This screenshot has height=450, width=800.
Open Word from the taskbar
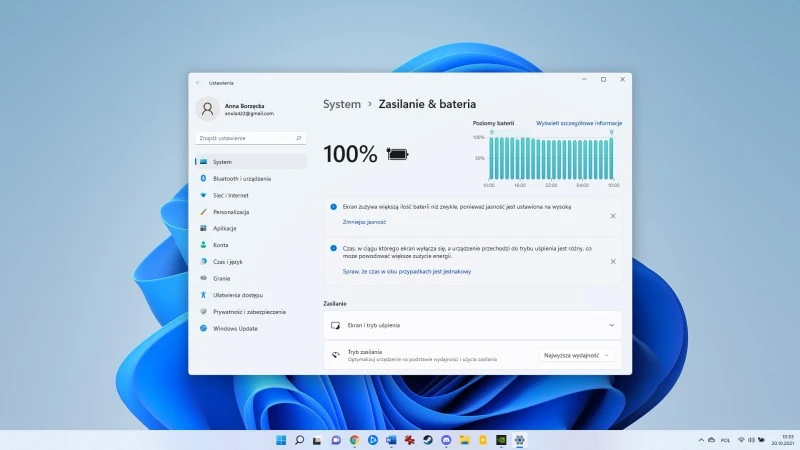coord(391,440)
